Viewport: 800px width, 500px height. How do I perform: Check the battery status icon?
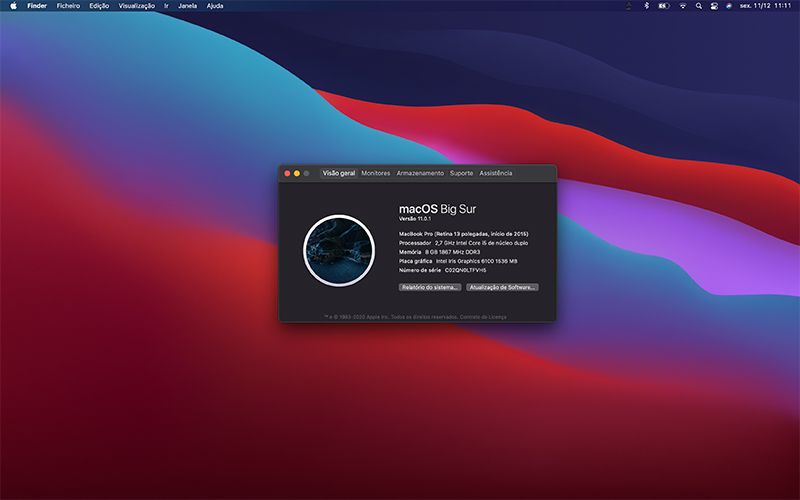pos(663,6)
